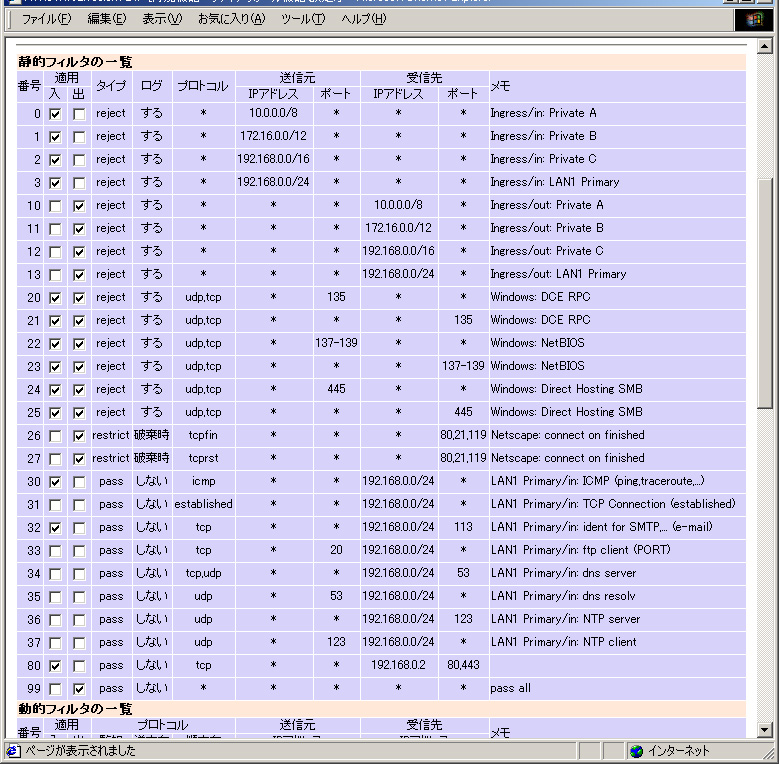The image size is (779, 764).
Task: Toggle 入 checkbox for filter 80
Action: 55,666
